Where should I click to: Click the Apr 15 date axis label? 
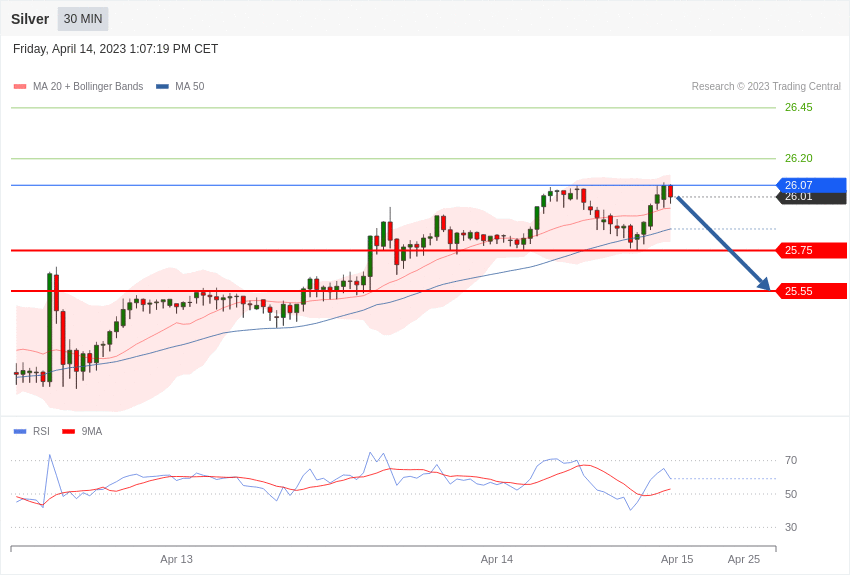click(x=677, y=559)
